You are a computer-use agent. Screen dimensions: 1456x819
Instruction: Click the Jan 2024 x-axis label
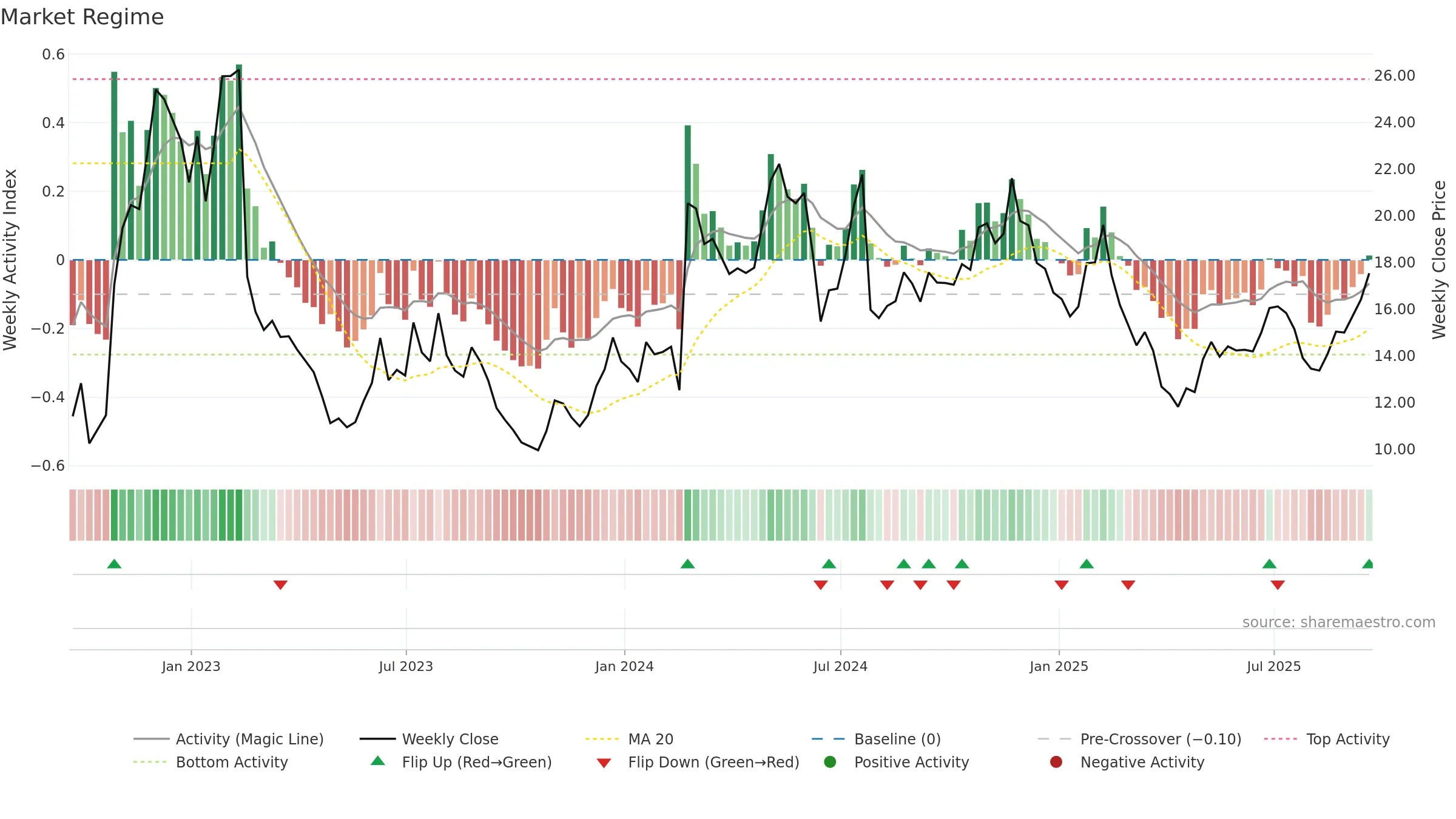pyautogui.click(x=624, y=666)
